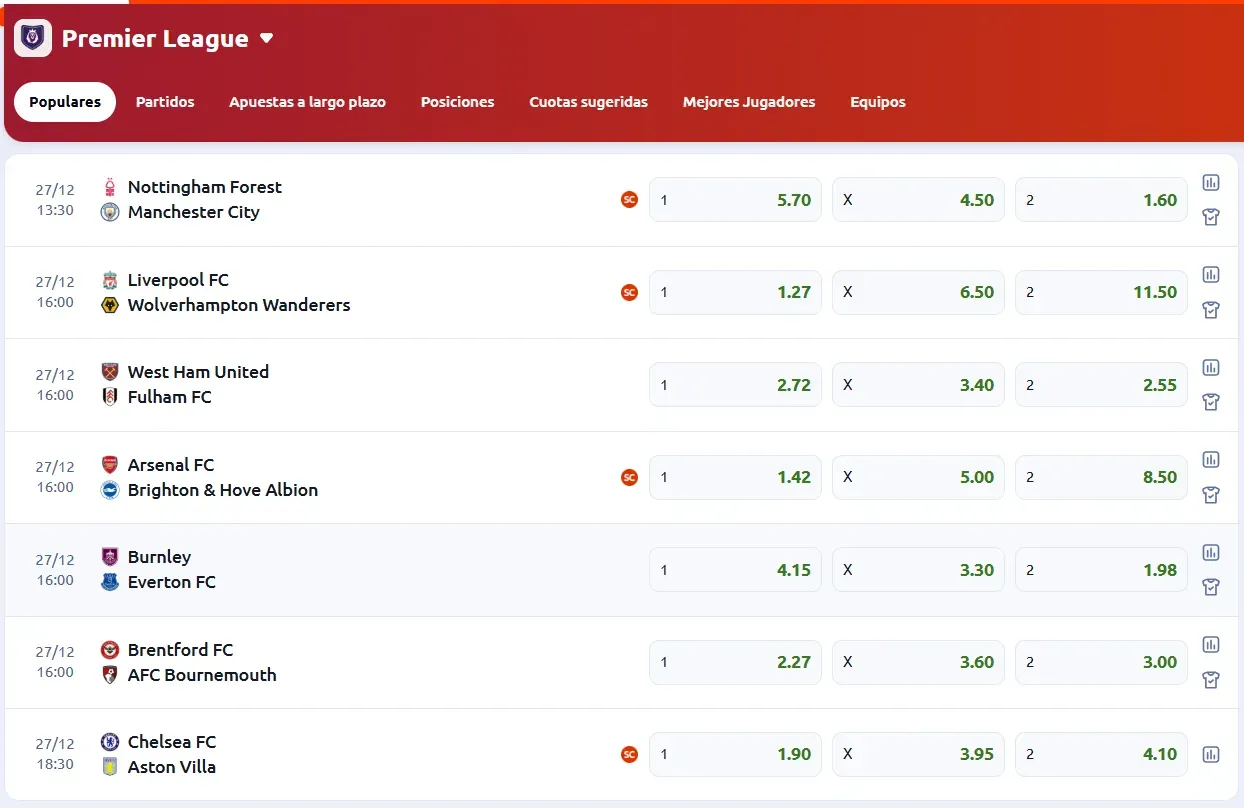Open statistics icon for West Ham match
Viewport: 1244px width, 808px height.
tap(1211, 367)
